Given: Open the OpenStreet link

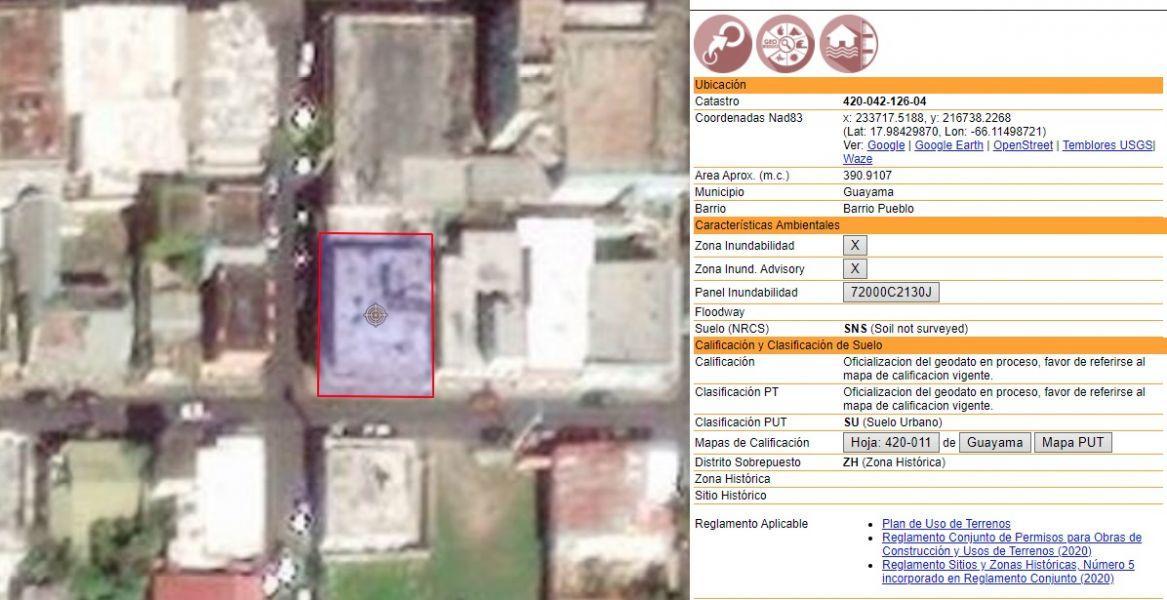Looking at the screenshot, I should pyautogui.click(x=1023, y=145).
